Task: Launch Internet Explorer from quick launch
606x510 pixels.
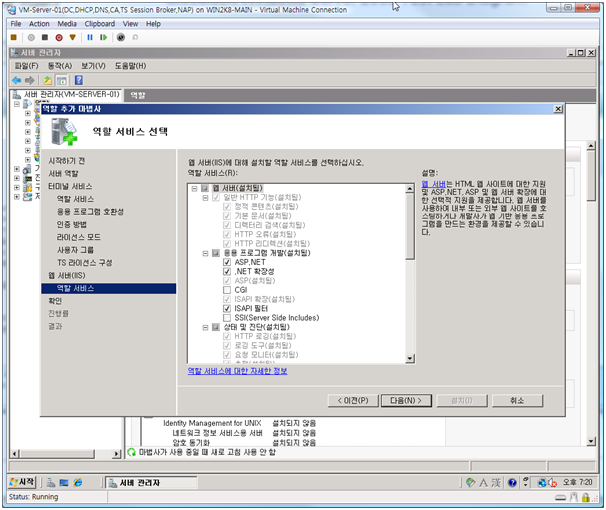Action: pyautogui.click(x=78, y=483)
